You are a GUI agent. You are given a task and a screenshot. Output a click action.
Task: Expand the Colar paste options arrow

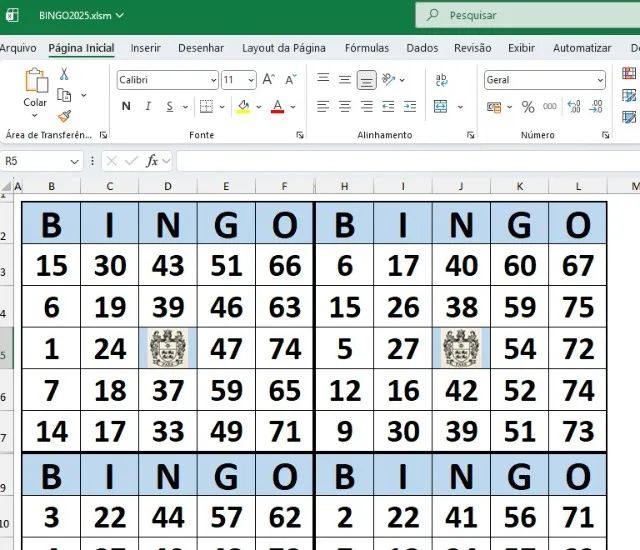[35, 115]
